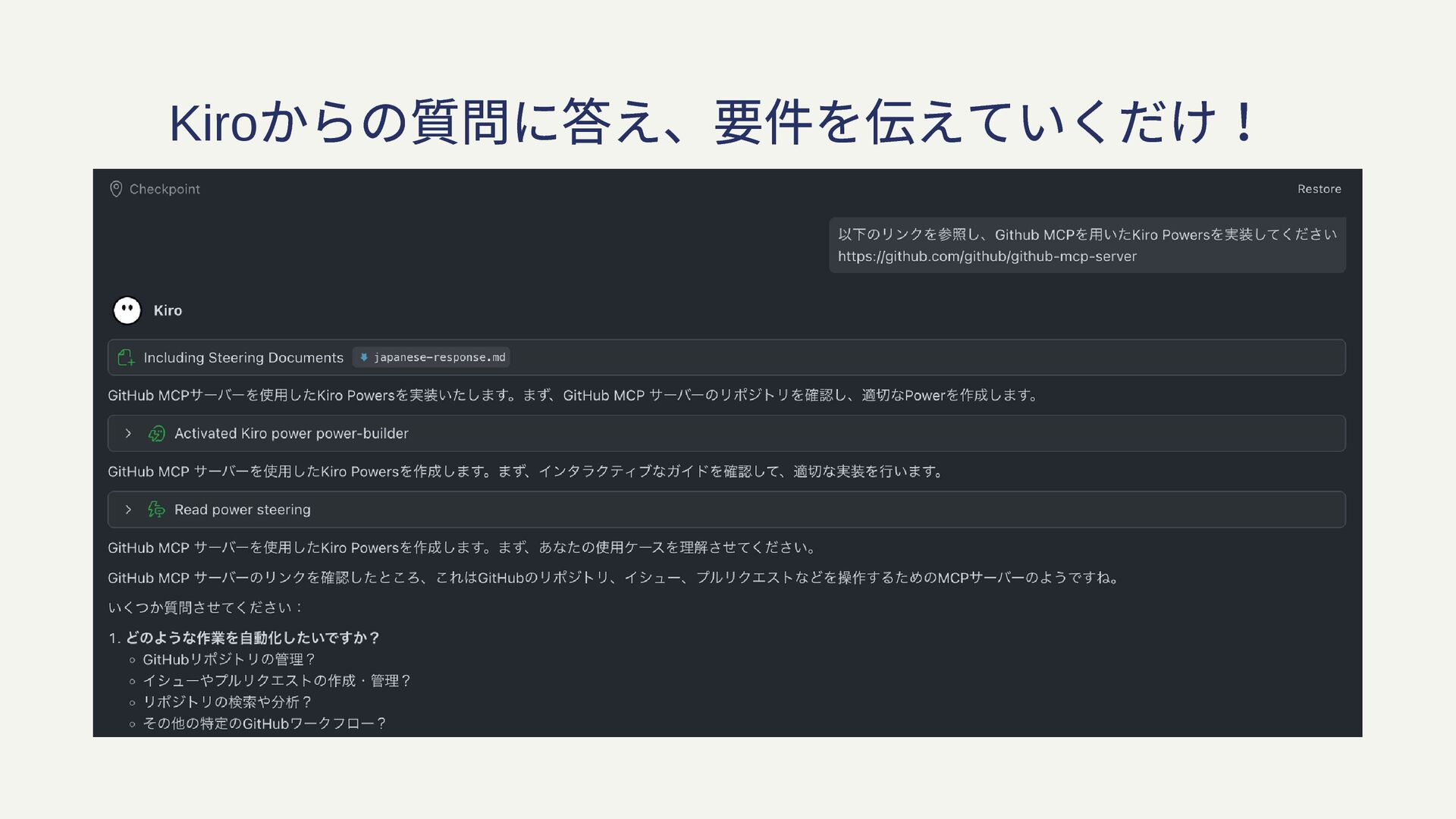Screen dimensions: 1456x819
Task: Click the Restore button
Action: 1319,189
